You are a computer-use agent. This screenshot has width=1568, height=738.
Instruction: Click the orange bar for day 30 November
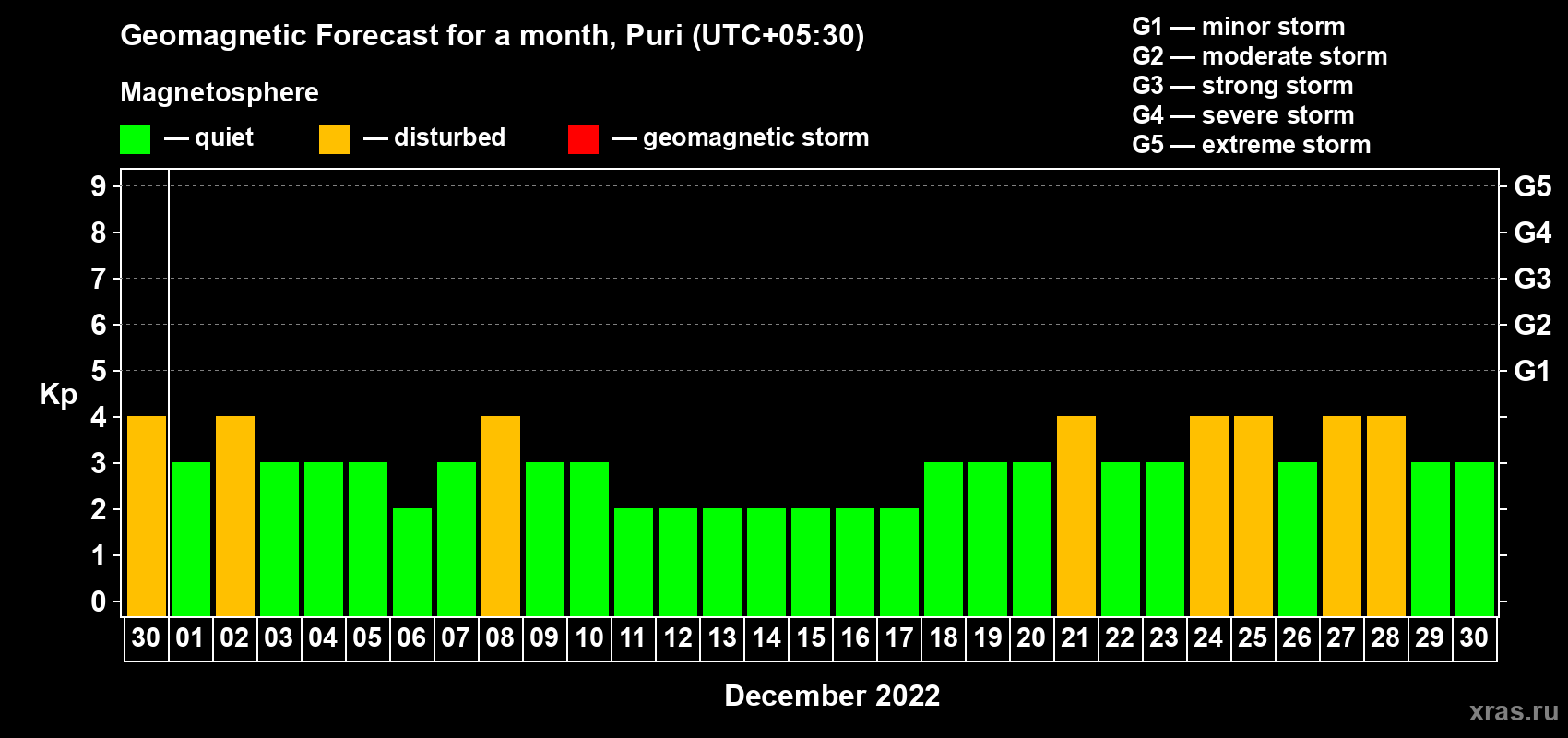click(147, 517)
